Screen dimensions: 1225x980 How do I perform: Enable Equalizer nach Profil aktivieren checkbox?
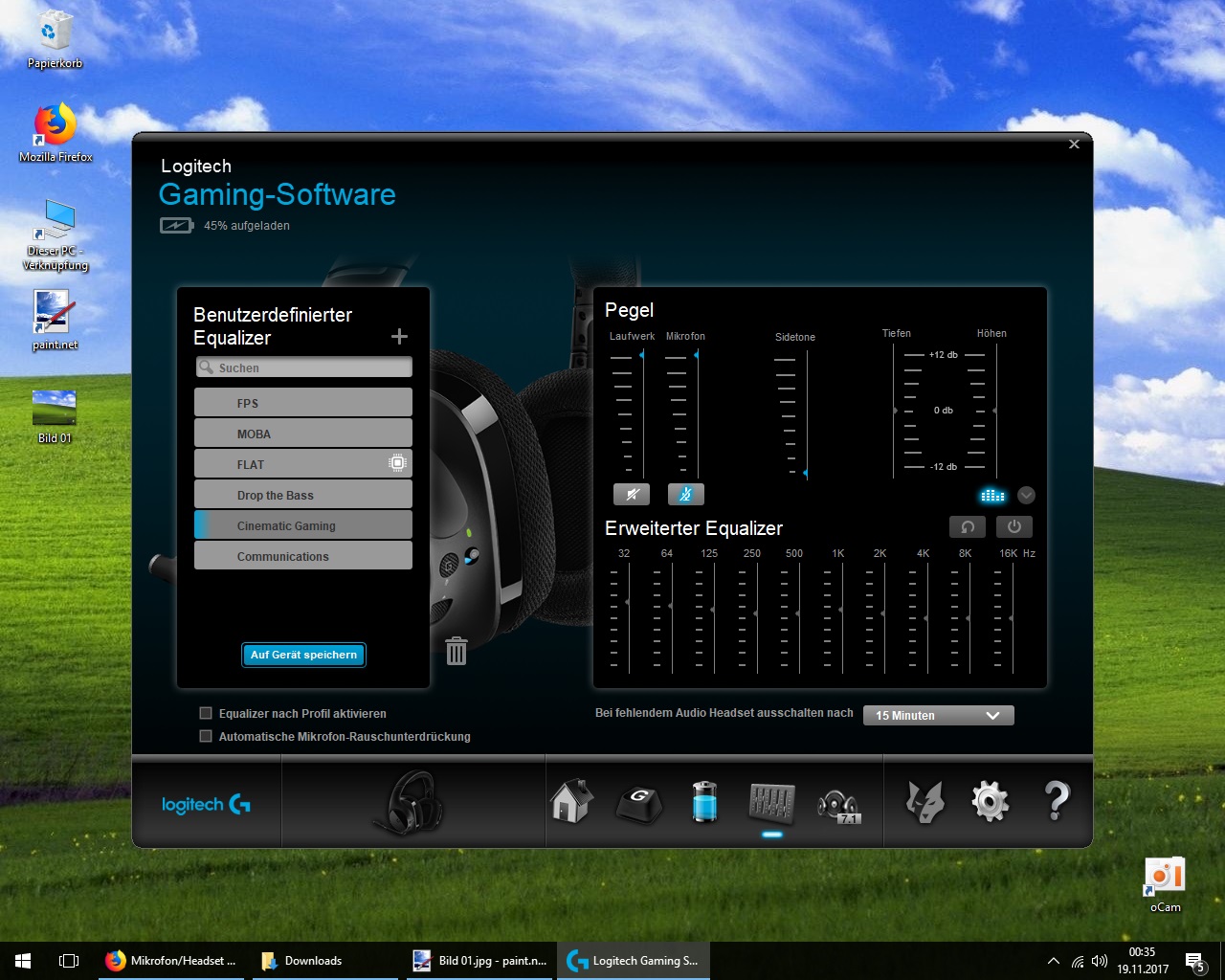tap(205, 713)
